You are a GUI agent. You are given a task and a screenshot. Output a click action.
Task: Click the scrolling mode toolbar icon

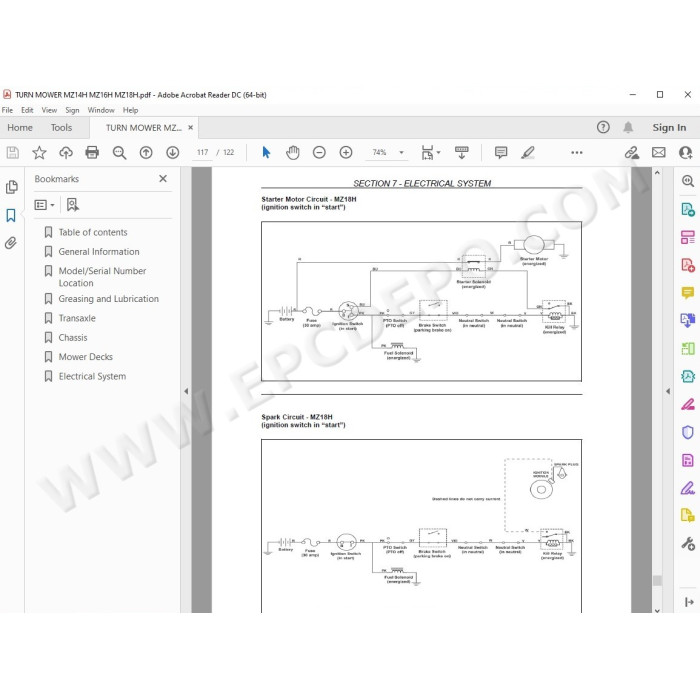[462, 153]
